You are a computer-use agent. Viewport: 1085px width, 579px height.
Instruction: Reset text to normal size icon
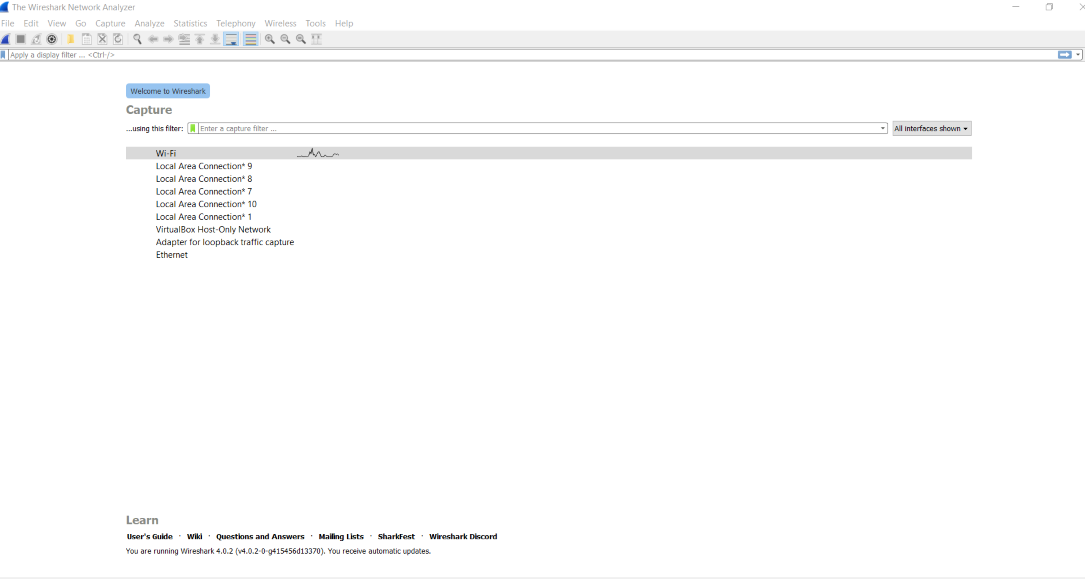[x=301, y=39]
